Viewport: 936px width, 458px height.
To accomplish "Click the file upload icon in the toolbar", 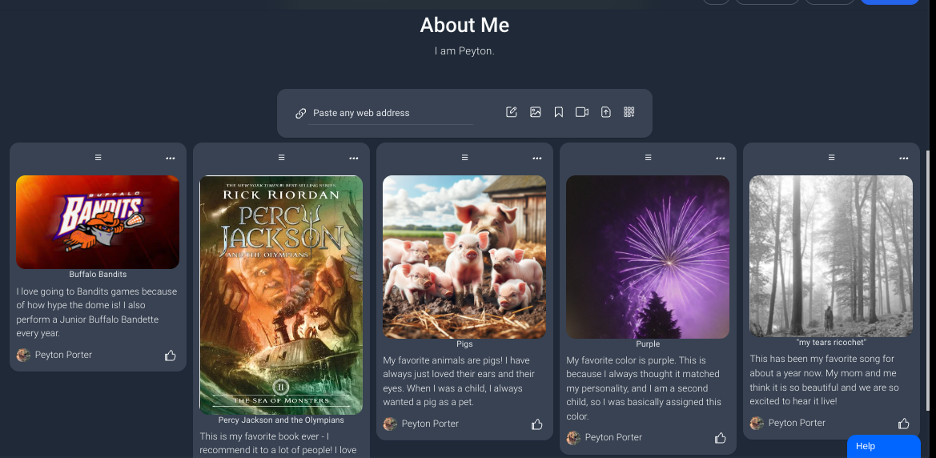I will point(606,112).
